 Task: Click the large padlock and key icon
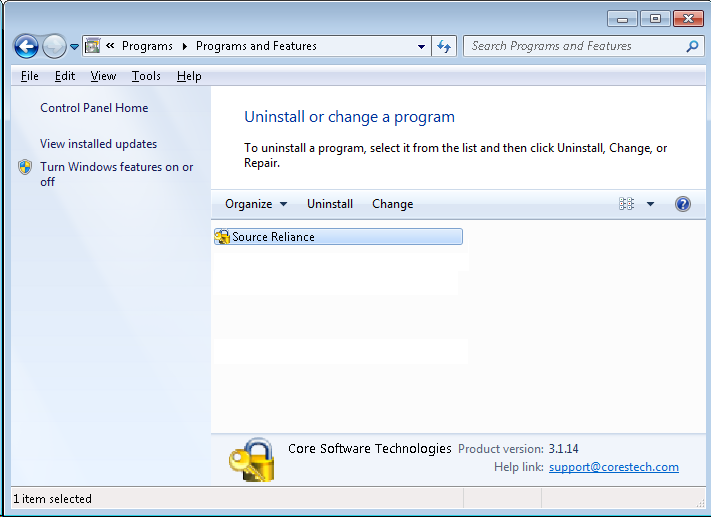tap(252, 459)
